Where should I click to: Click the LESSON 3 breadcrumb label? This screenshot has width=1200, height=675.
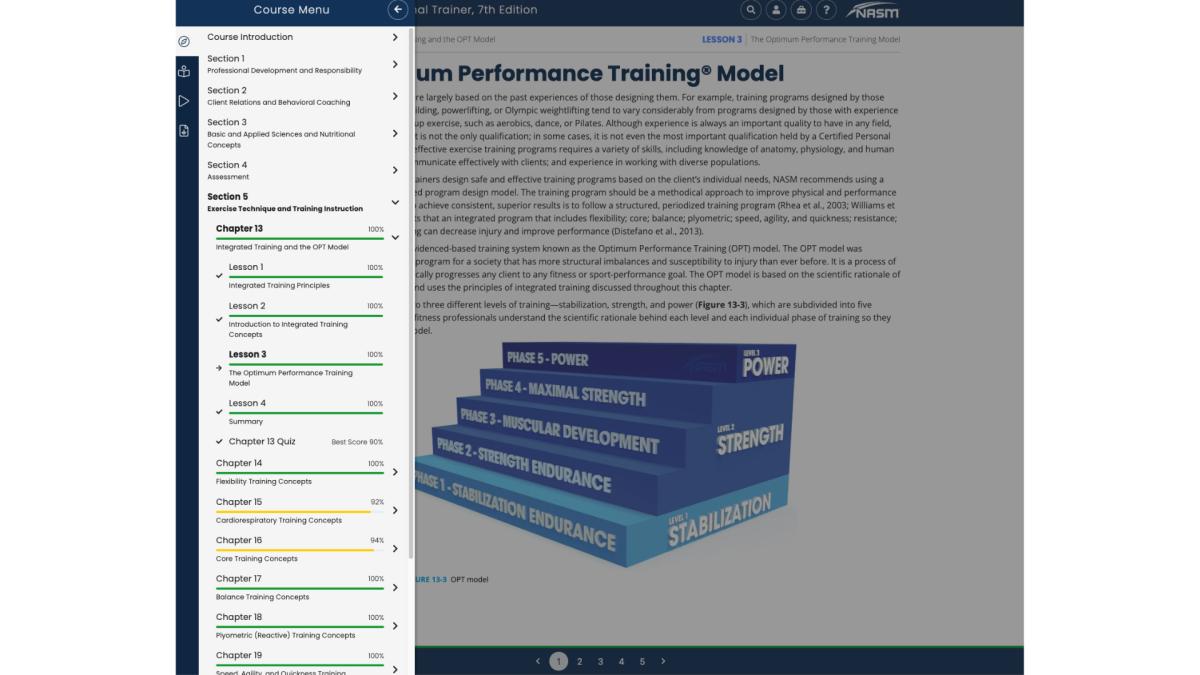coord(722,39)
